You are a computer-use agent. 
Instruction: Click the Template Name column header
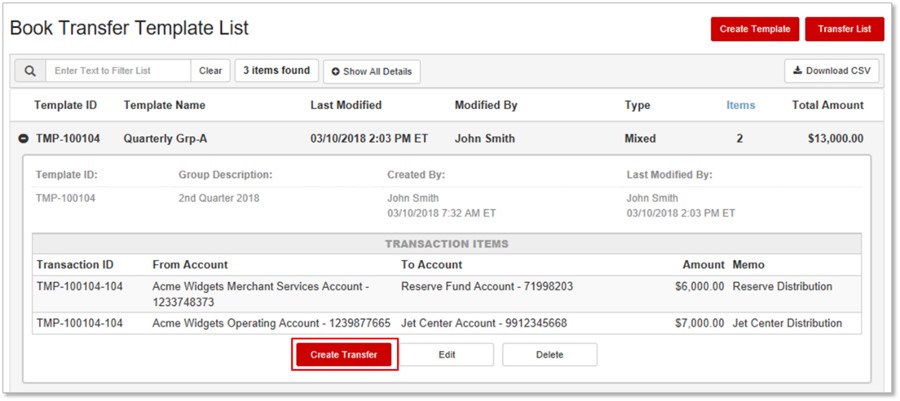pos(164,106)
